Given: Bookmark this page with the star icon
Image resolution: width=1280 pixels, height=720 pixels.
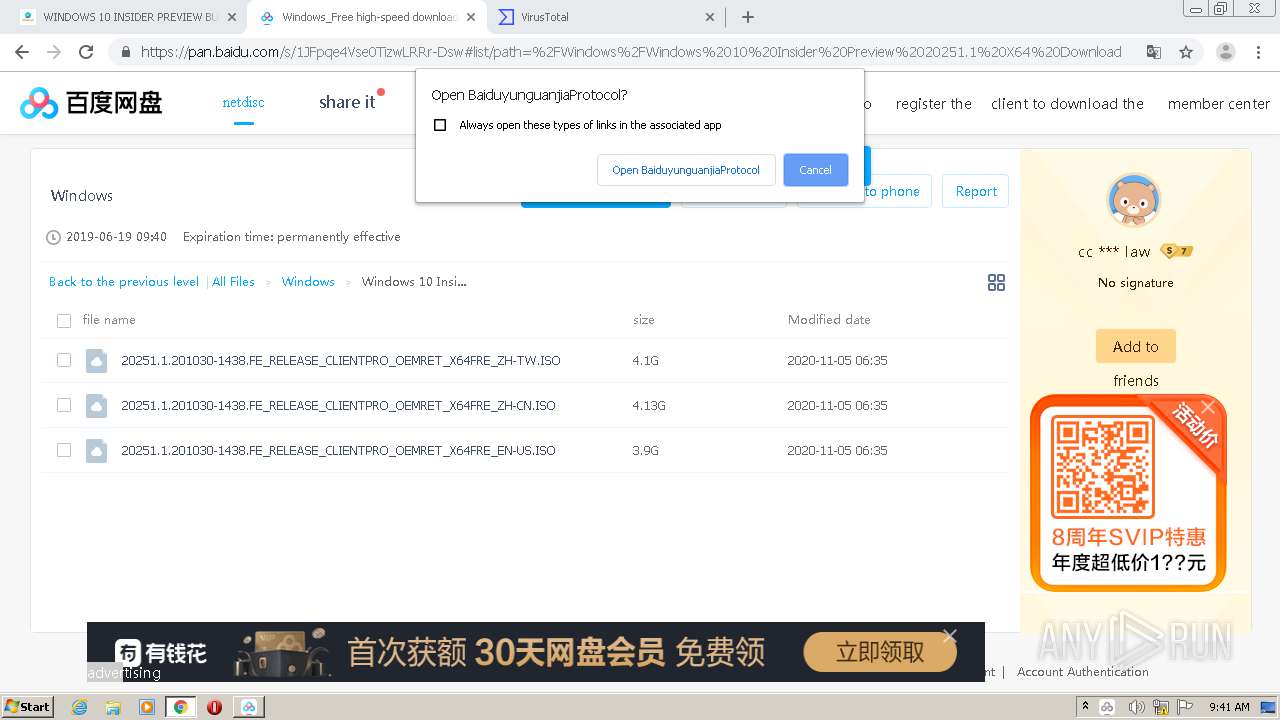Looking at the screenshot, I should click(x=1186, y=52).
